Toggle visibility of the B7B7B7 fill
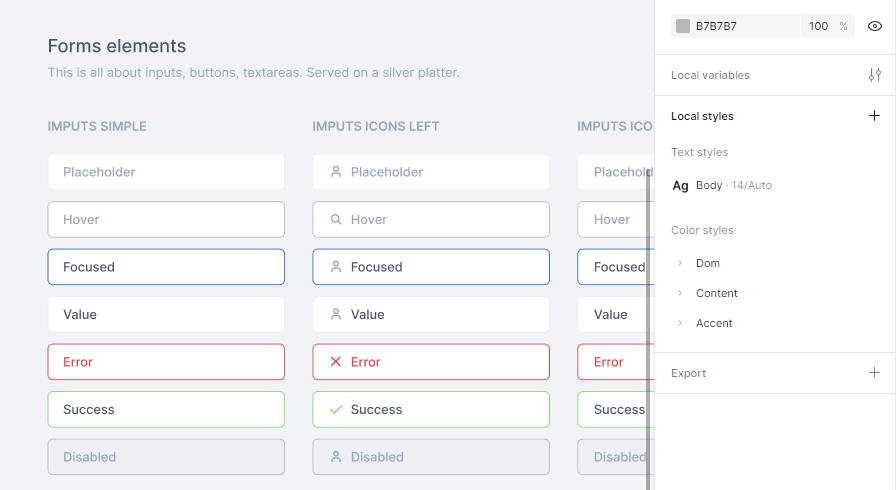 pyautogui.click(x=875, y=26)
